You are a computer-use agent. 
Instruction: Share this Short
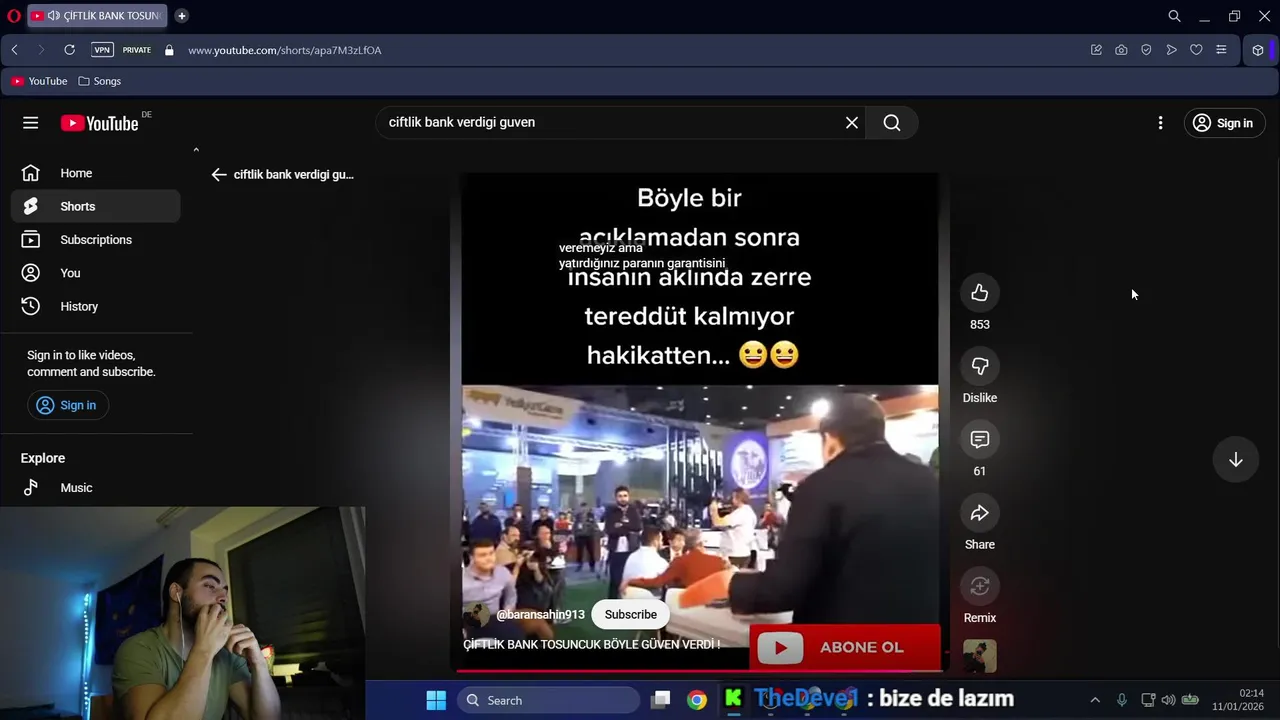coord(980,513)
